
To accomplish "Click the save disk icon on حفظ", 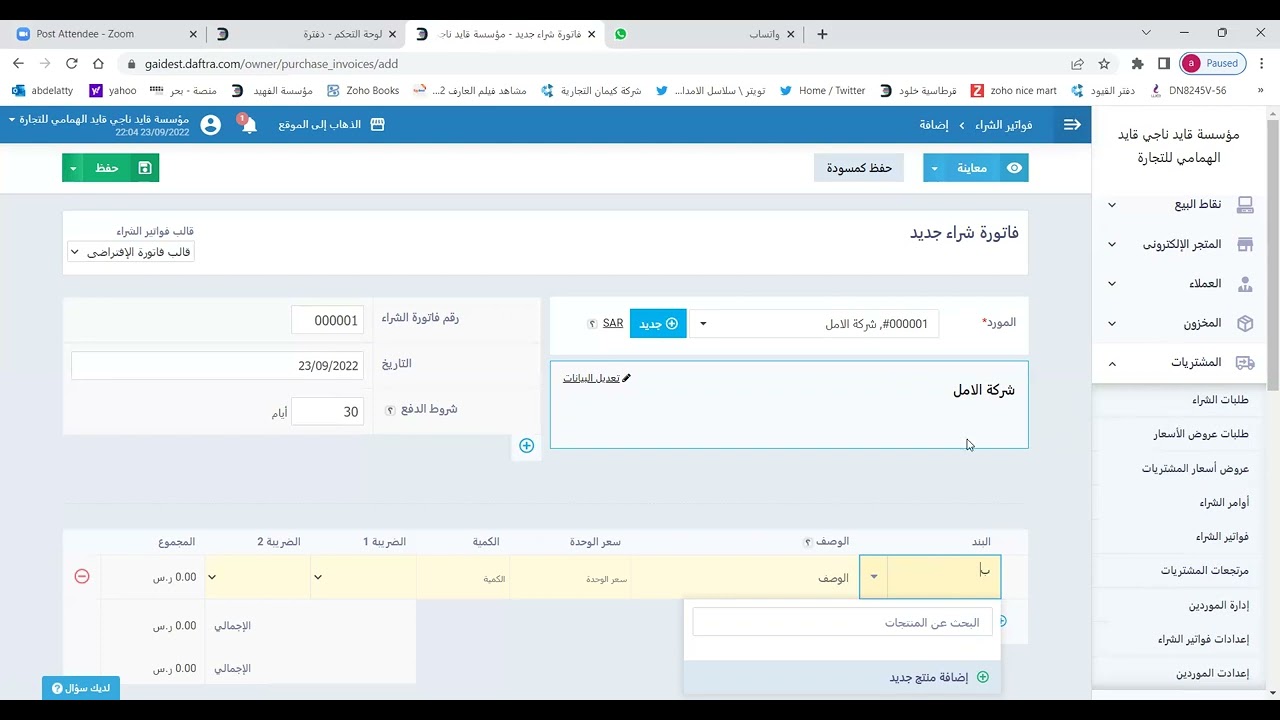I will tap(145, 168).
